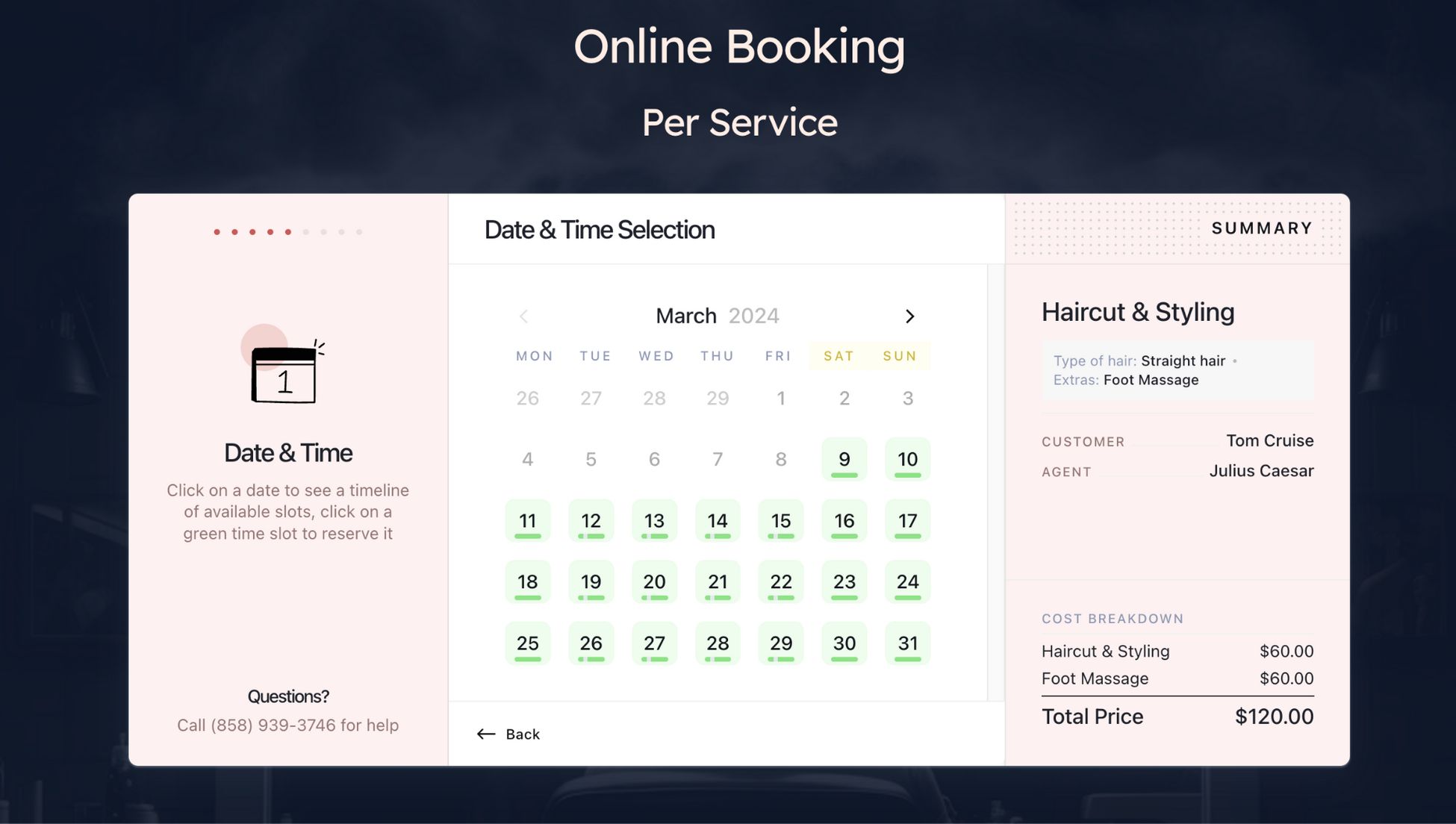Select Sunday March 24
Screen dimensions: 1456x824
(x=908, y=581)
